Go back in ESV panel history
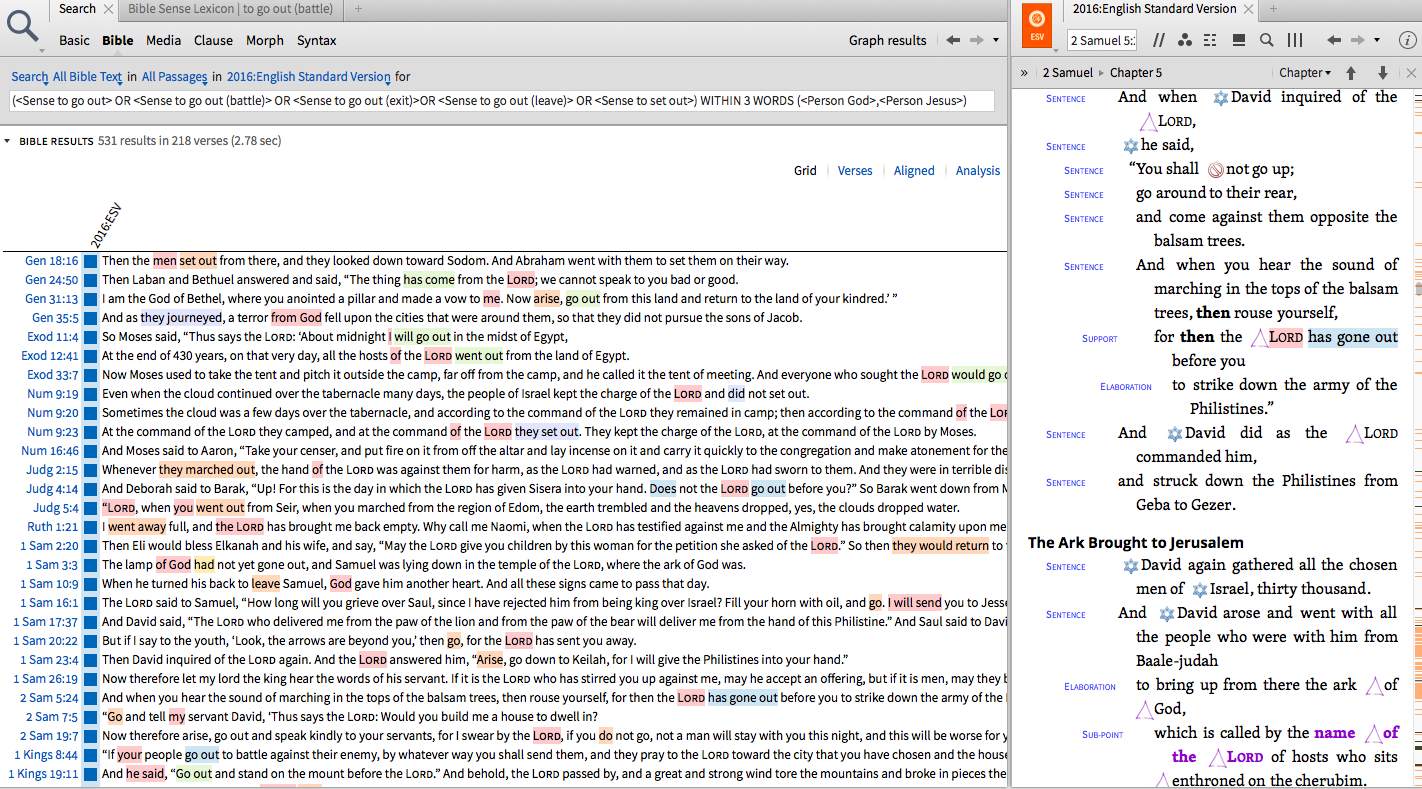 coord(1333,40)
